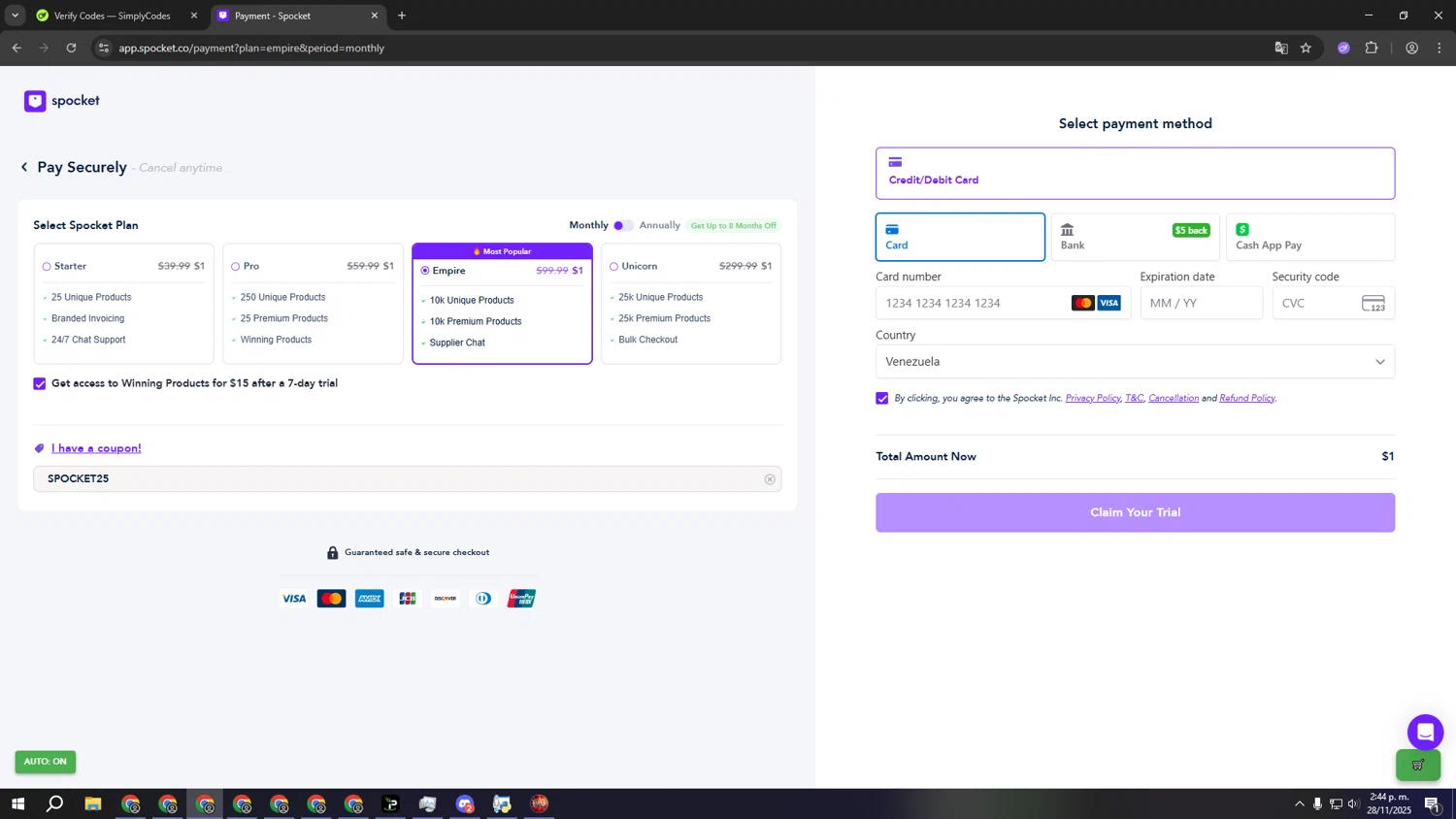Bookmark this page with the star icon

1307,48
